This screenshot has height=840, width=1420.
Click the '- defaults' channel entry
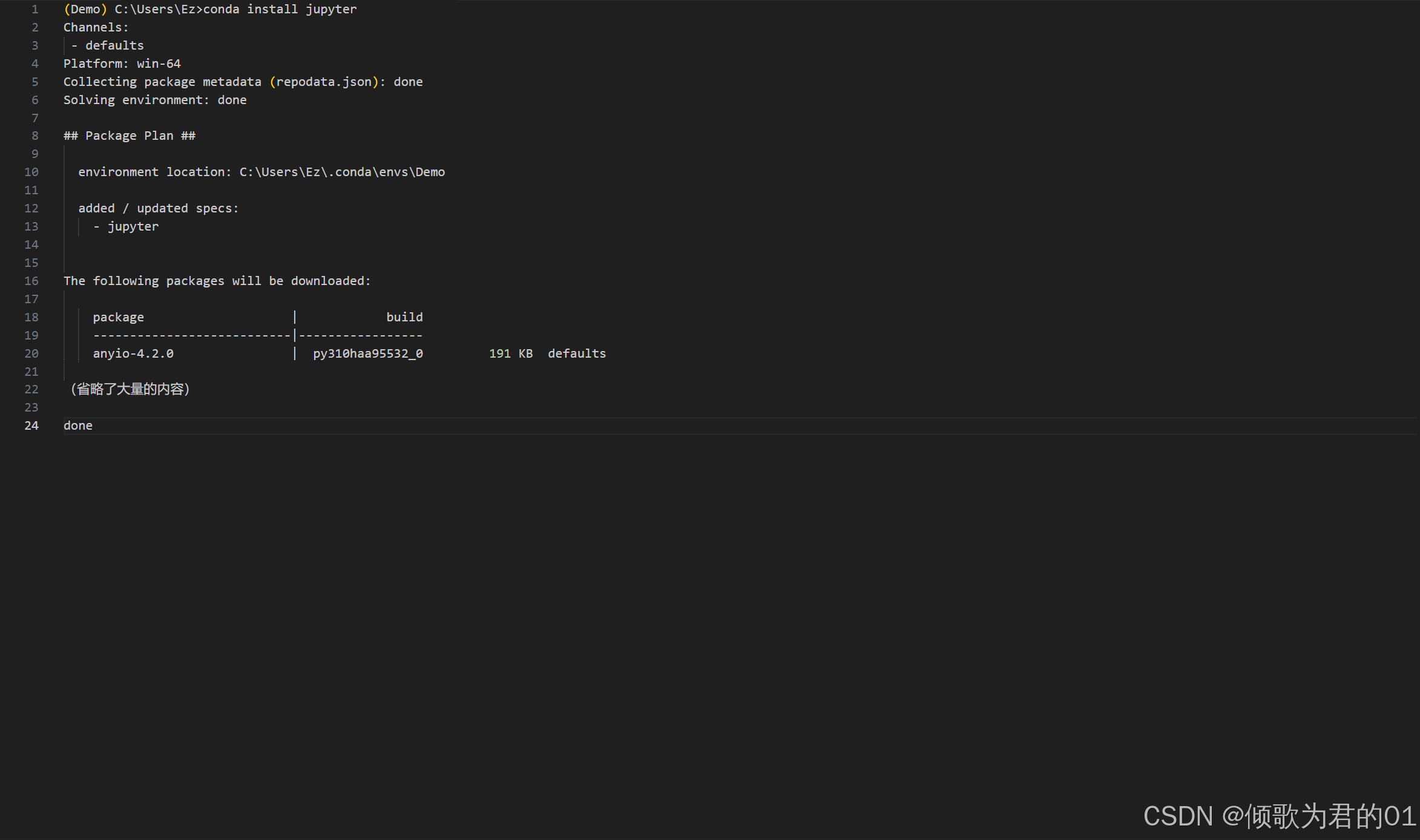point(108,45)
